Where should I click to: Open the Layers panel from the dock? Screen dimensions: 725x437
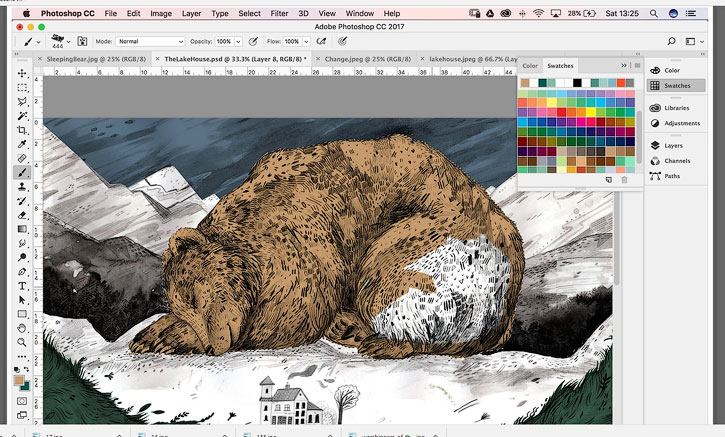click(x=673, y=146)
